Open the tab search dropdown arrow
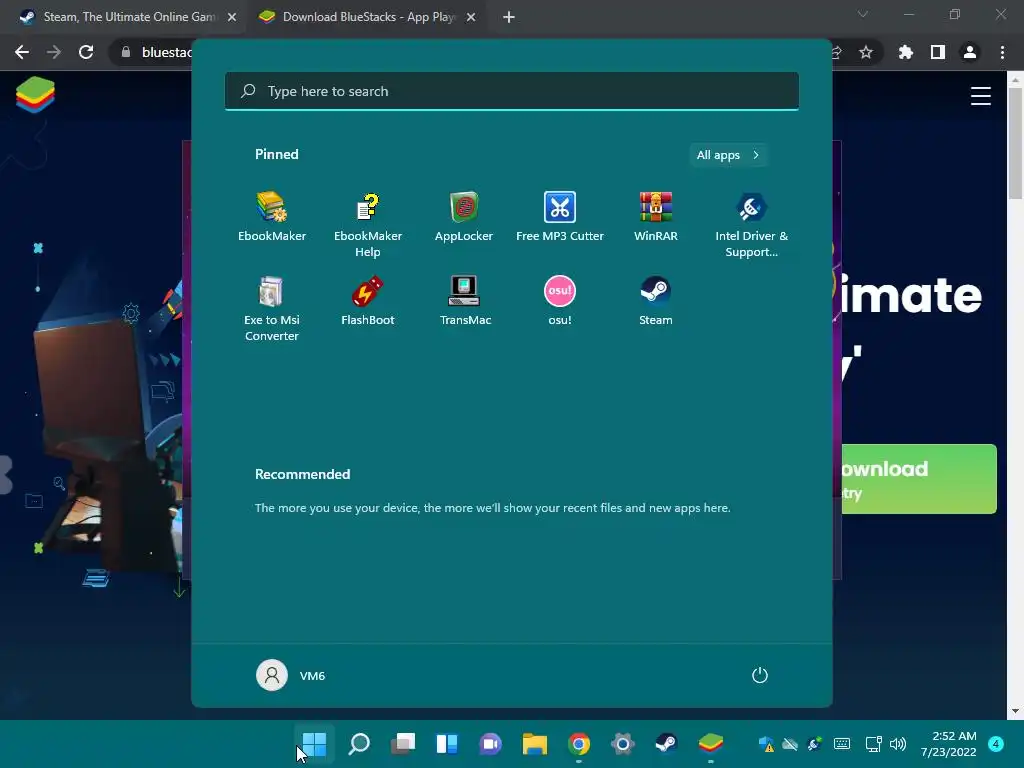Image resolution: width=1024 pixels, height=768 pixels. click(x=863, y=14)
